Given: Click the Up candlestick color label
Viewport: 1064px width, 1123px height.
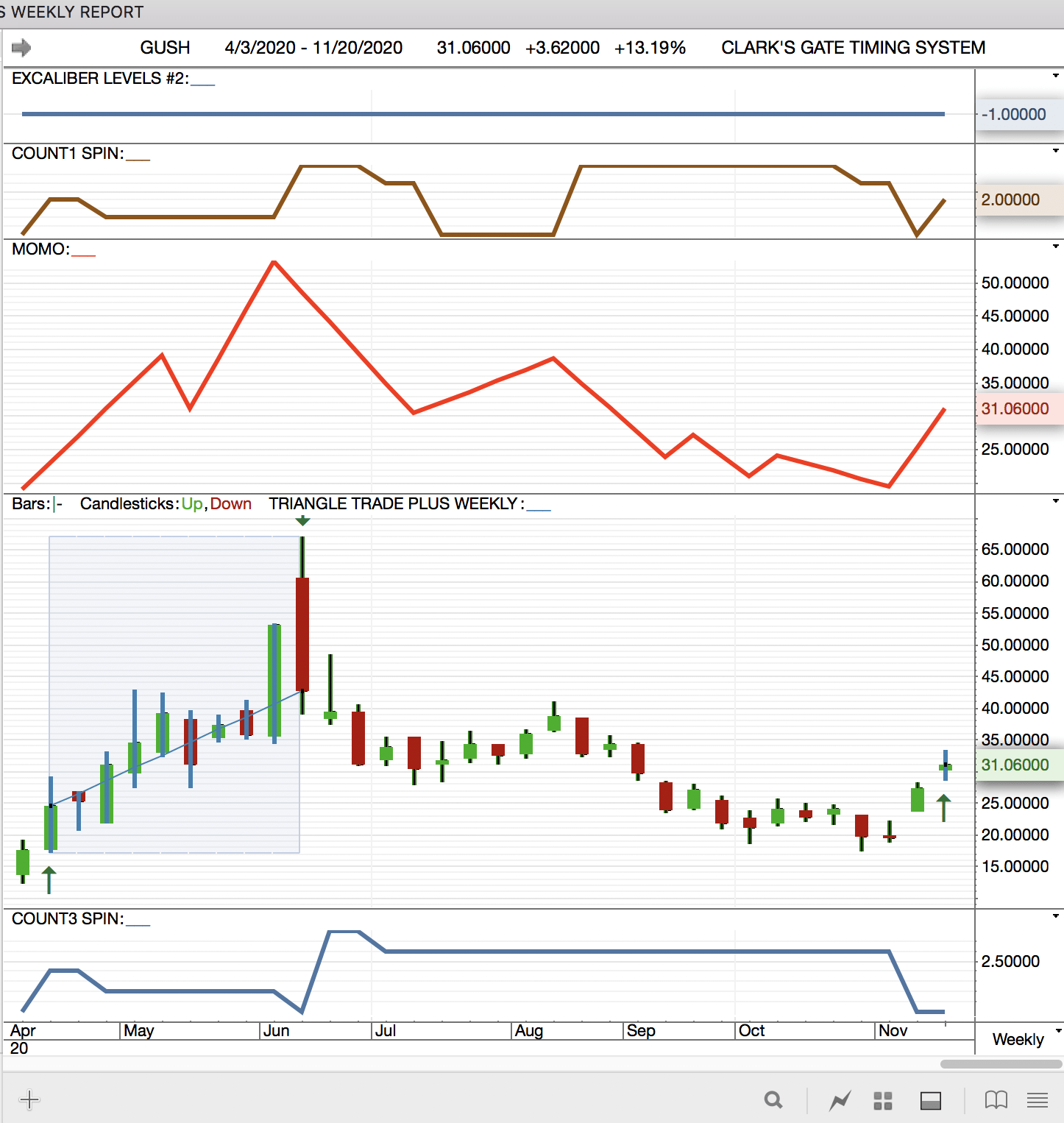Looking at the screenshot, I should coord(192,503).
